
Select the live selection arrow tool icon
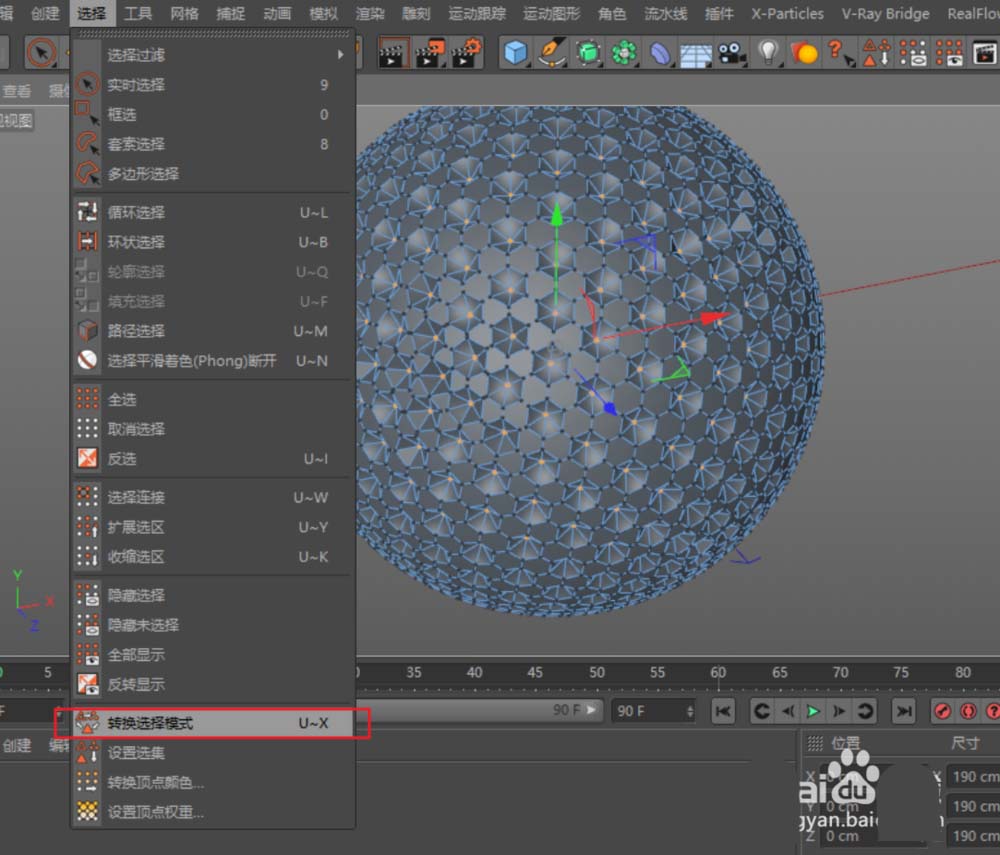[x=41, y=52]
